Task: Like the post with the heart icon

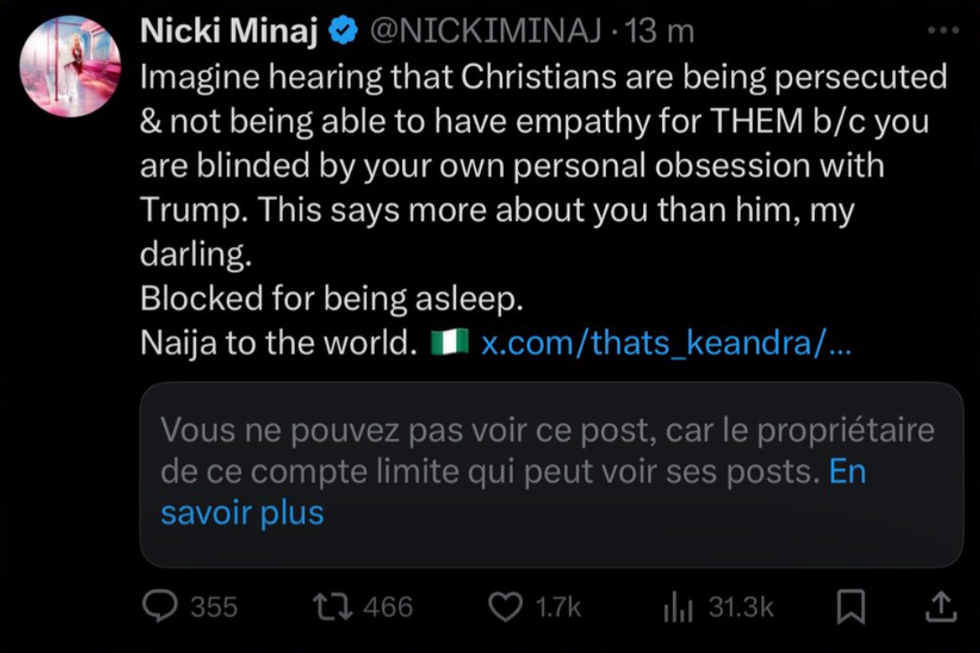Action: coord(506,606)
